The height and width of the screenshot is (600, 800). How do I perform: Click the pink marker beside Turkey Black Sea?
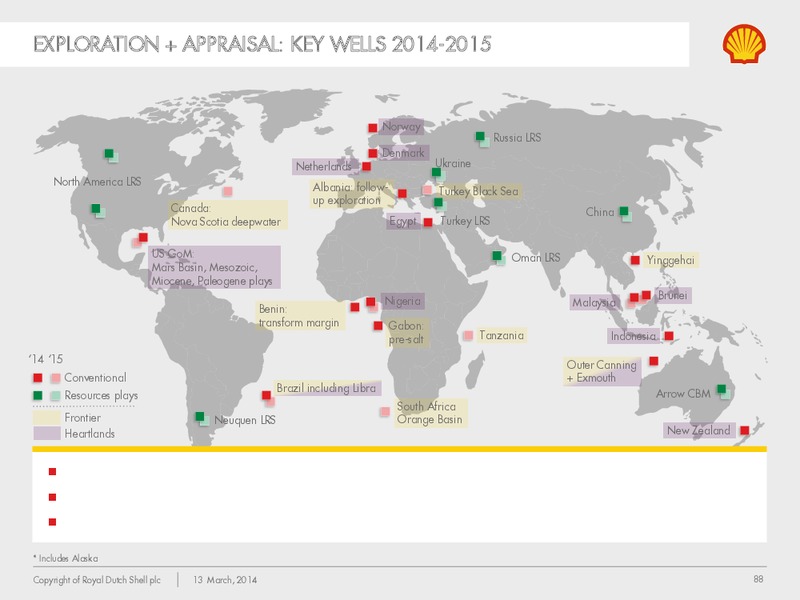tap(428, 190)
